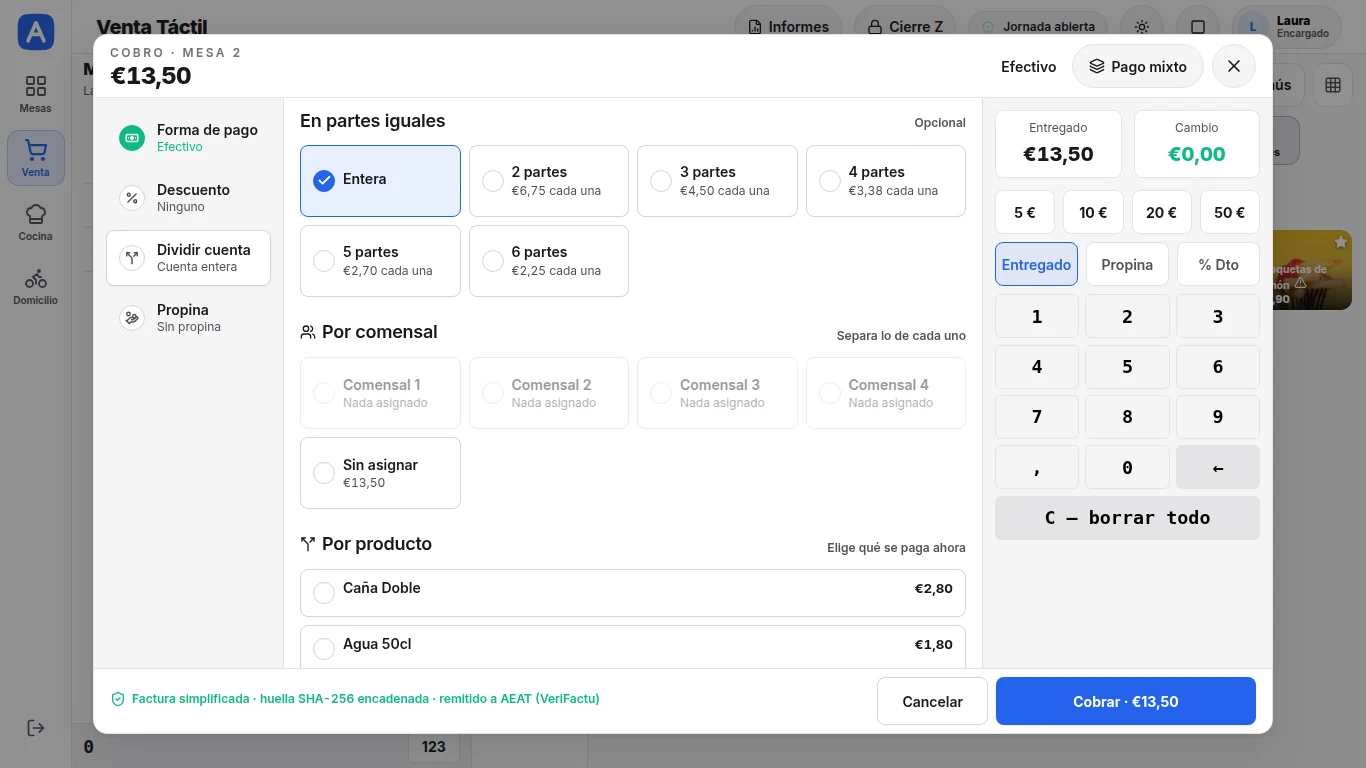
Task: Tap digit 7 on the keypad
Action: coord(1036,417)
